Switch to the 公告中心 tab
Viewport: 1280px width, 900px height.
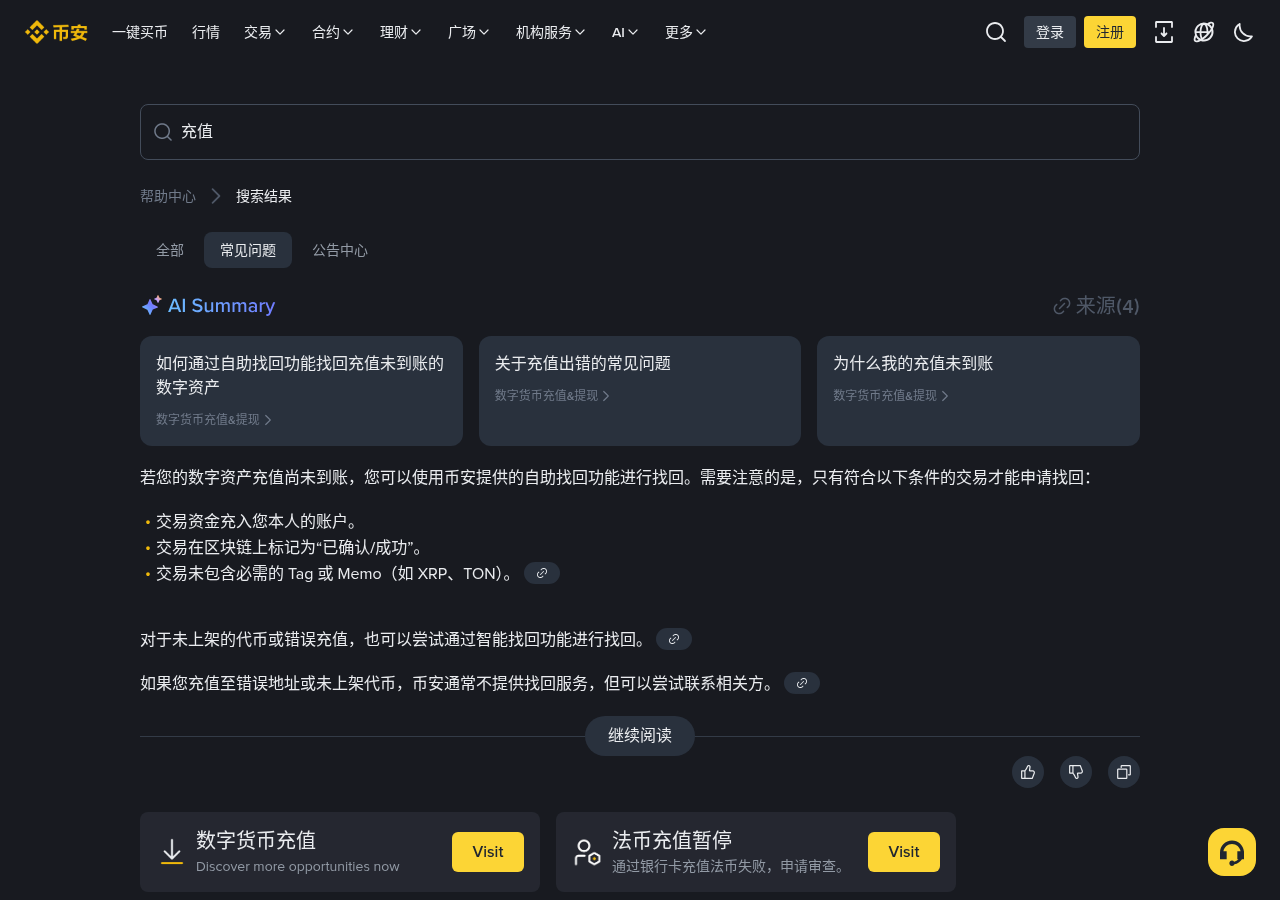point(340,250)
